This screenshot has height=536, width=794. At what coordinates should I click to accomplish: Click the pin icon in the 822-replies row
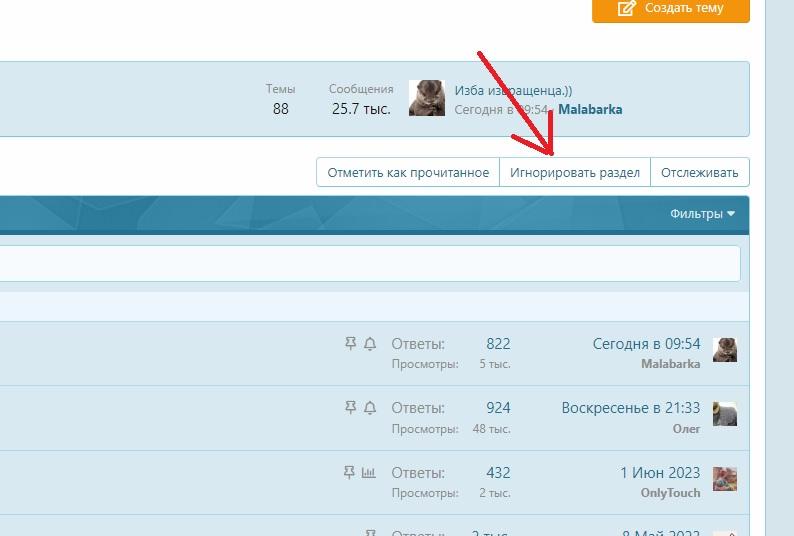[350, 344]
